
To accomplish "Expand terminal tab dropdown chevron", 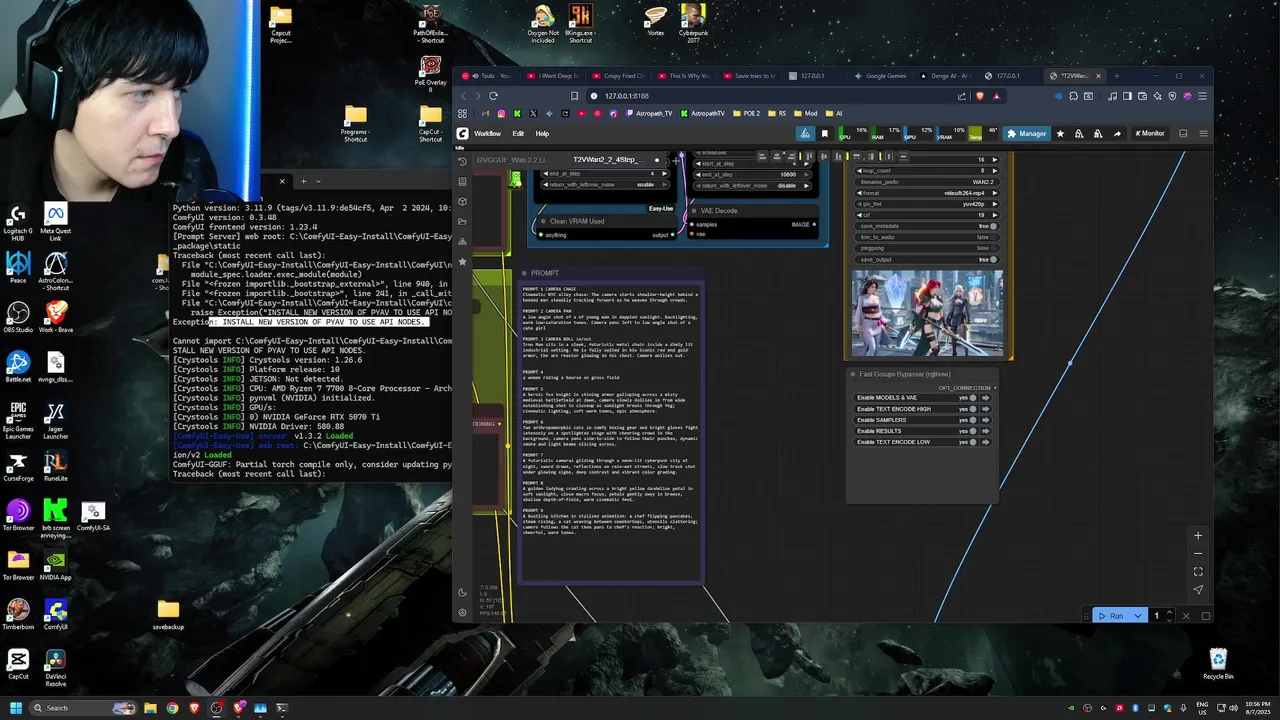I will (x=318, y=181).
